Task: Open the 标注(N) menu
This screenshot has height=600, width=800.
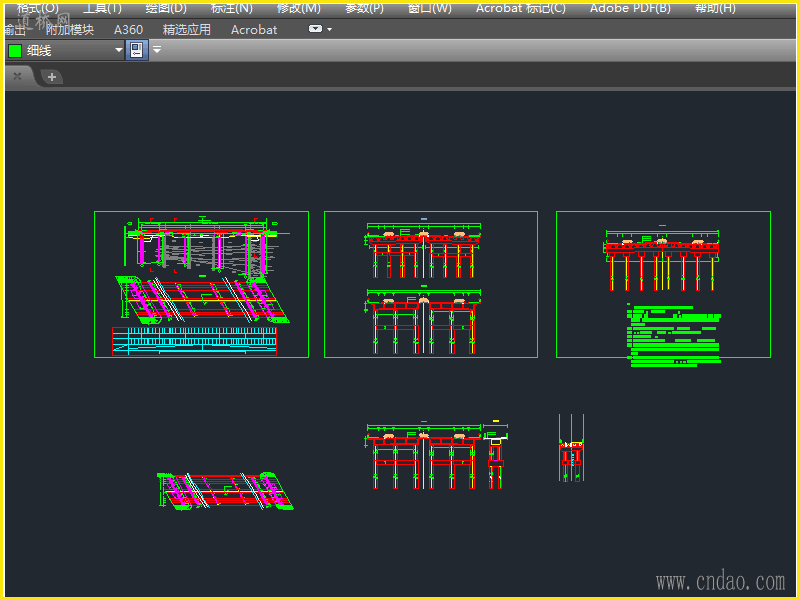Action: [x=231, y=8]
